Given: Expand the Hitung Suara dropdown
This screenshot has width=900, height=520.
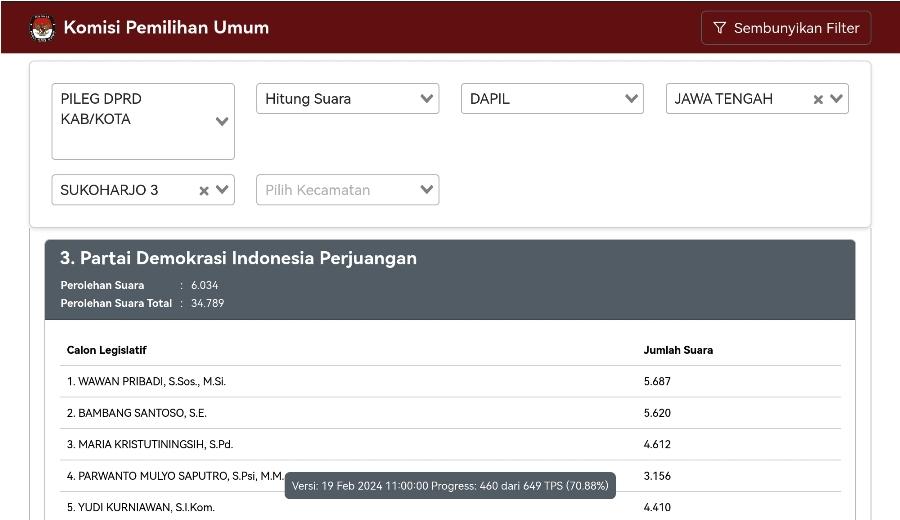Looking at the screenshot, I should click(x=347, y=99).
